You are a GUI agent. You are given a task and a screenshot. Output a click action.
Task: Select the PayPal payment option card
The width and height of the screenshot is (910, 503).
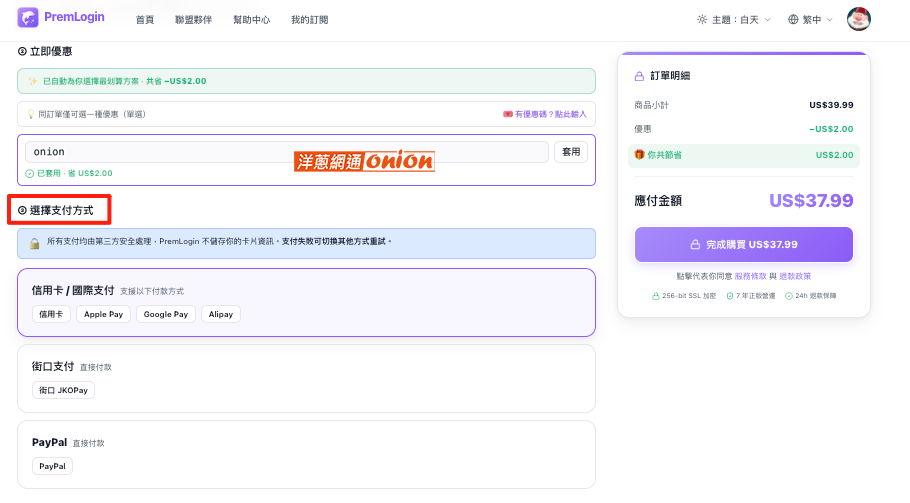306,455
